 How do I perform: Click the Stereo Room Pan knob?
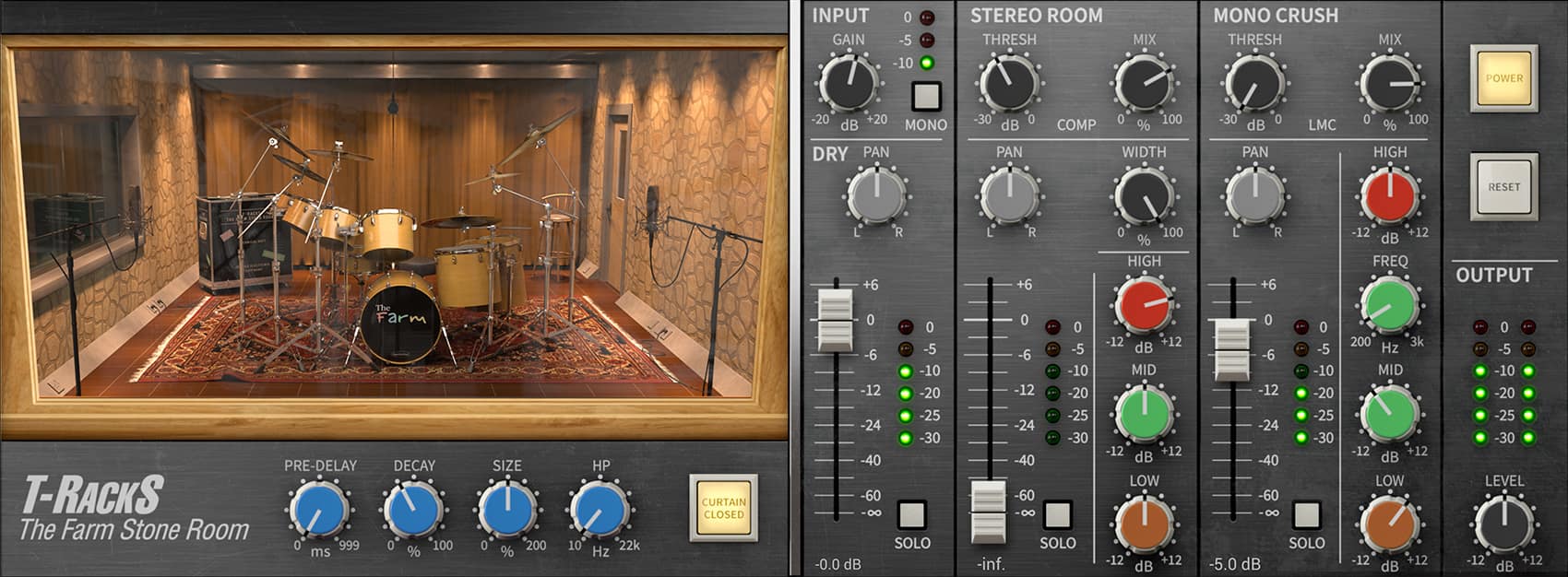pos(1009,194)
